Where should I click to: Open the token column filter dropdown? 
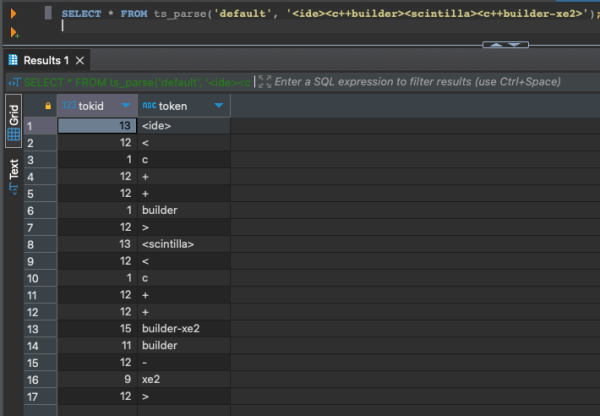pos(218,105)
